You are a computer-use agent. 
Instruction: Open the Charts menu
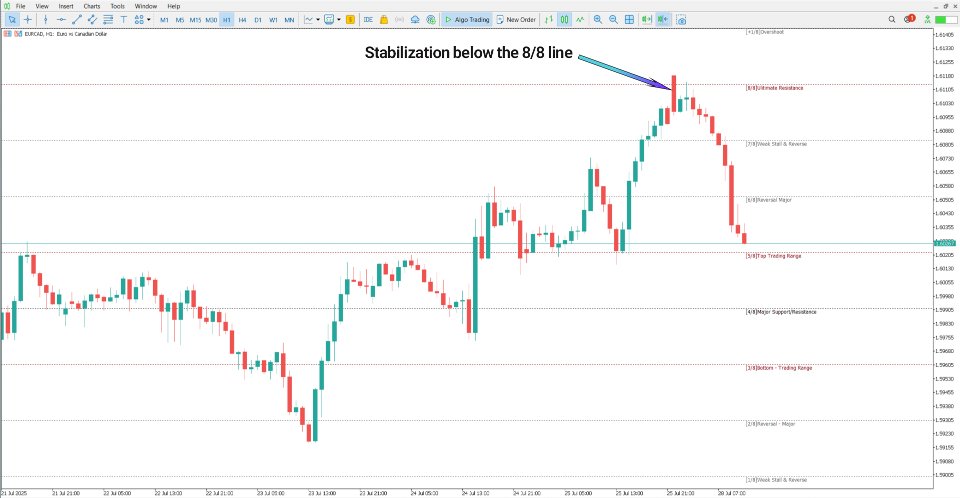point(92,6)
